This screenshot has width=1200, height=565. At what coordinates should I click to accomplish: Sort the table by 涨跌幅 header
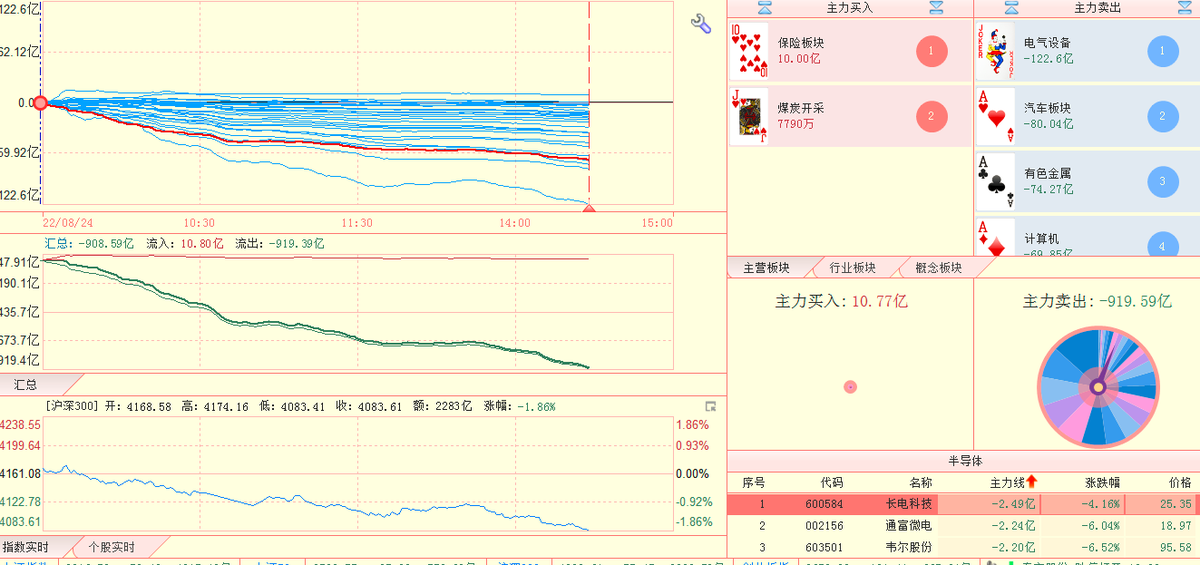(x=1101, y=482)
